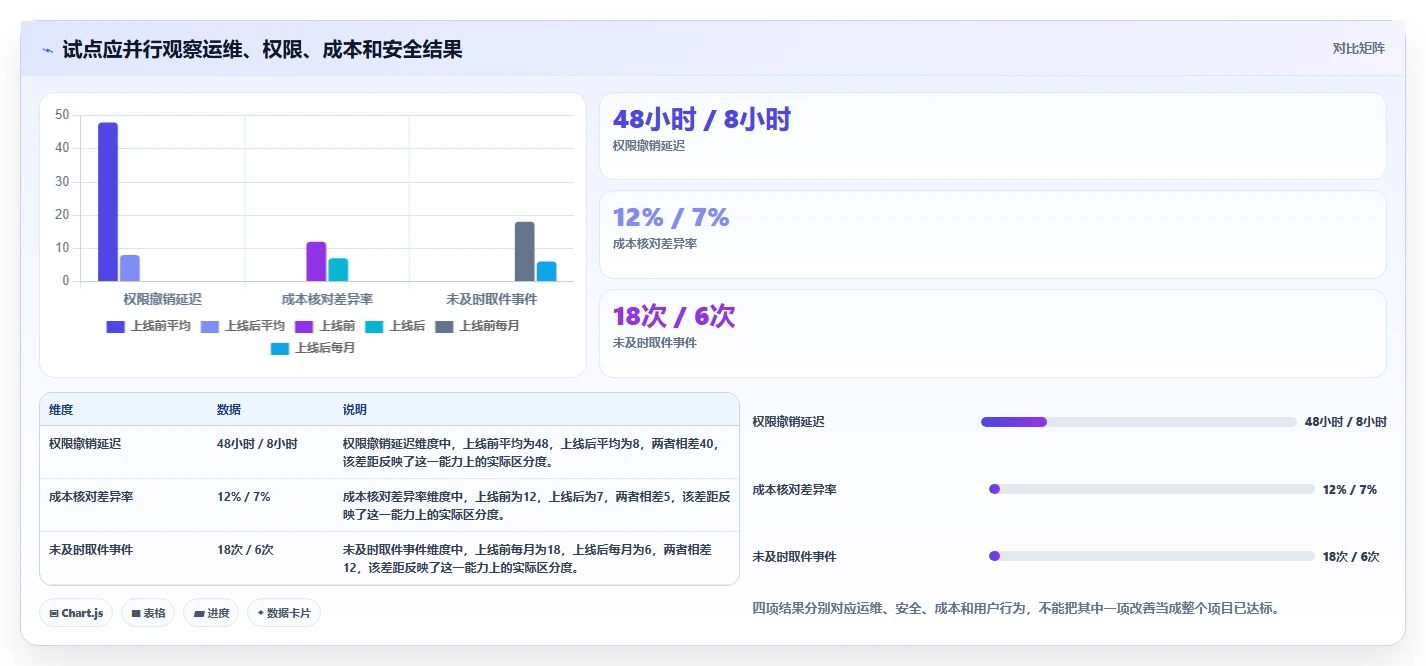Viewport: 1426px width, 666px height.
Task: Click the 权限撤销延迟 label in the progress list
Action: pyautogui.click(x=789, y=422)
